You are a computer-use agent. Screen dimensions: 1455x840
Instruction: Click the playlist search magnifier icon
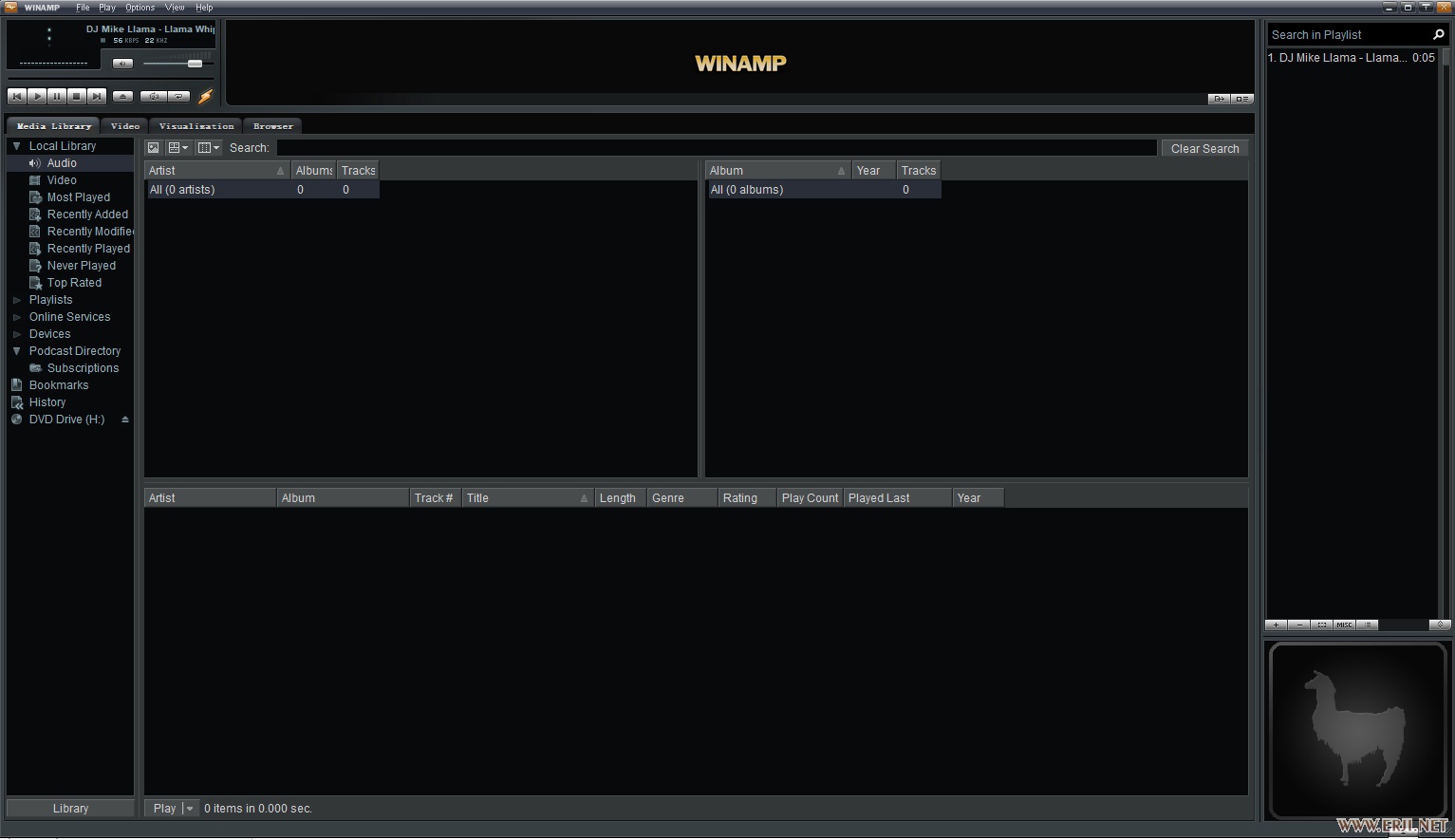(x=1438, y=35)
